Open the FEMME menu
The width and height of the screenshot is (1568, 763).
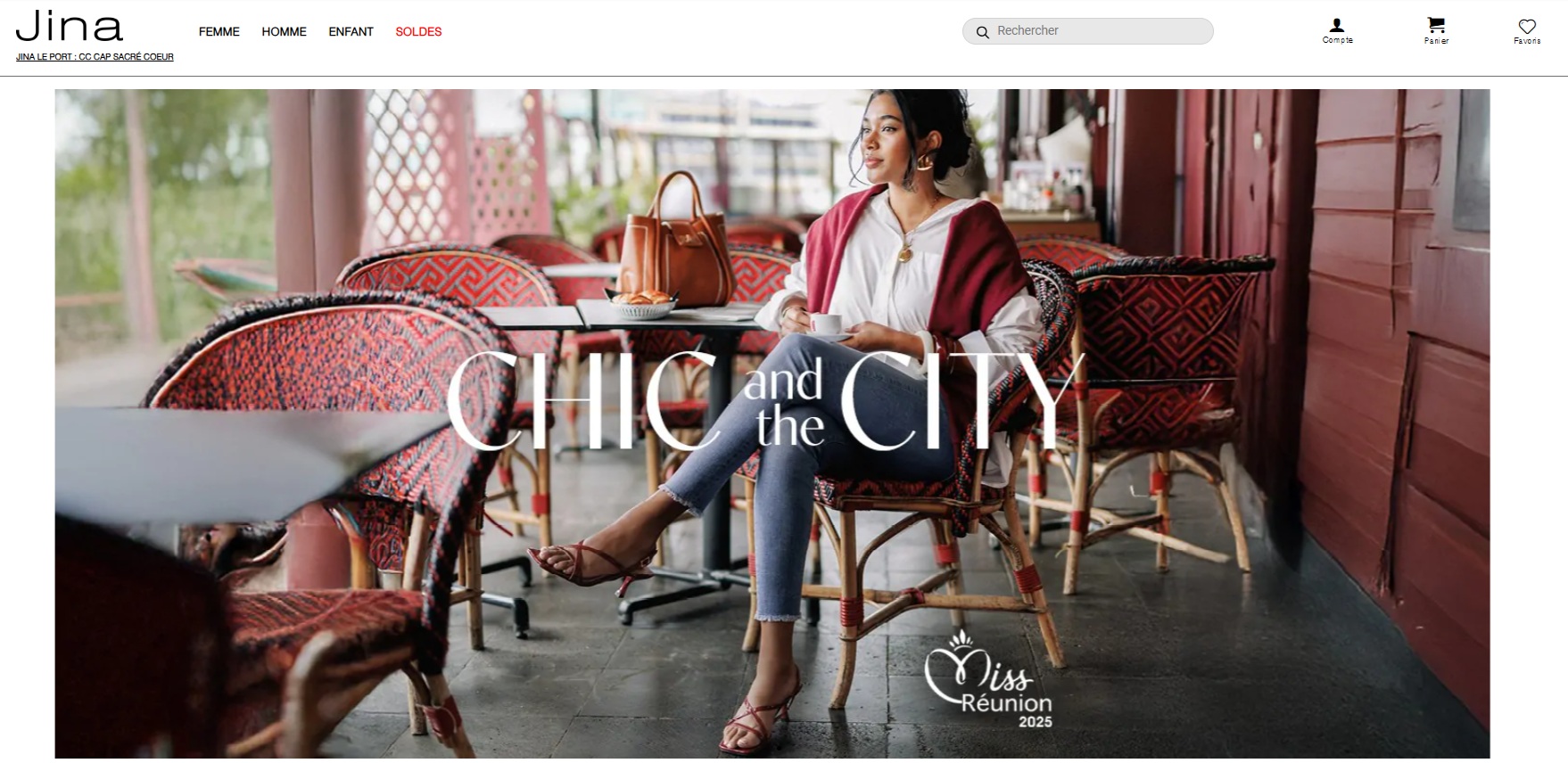tap(219, 31)
